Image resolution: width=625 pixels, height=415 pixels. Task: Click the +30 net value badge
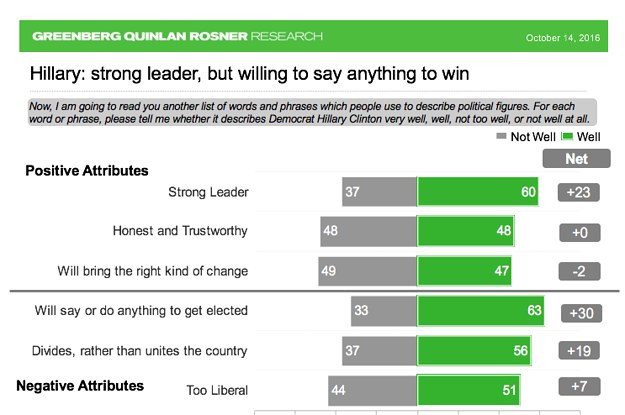pyautogui.click(x=578, y=312)
